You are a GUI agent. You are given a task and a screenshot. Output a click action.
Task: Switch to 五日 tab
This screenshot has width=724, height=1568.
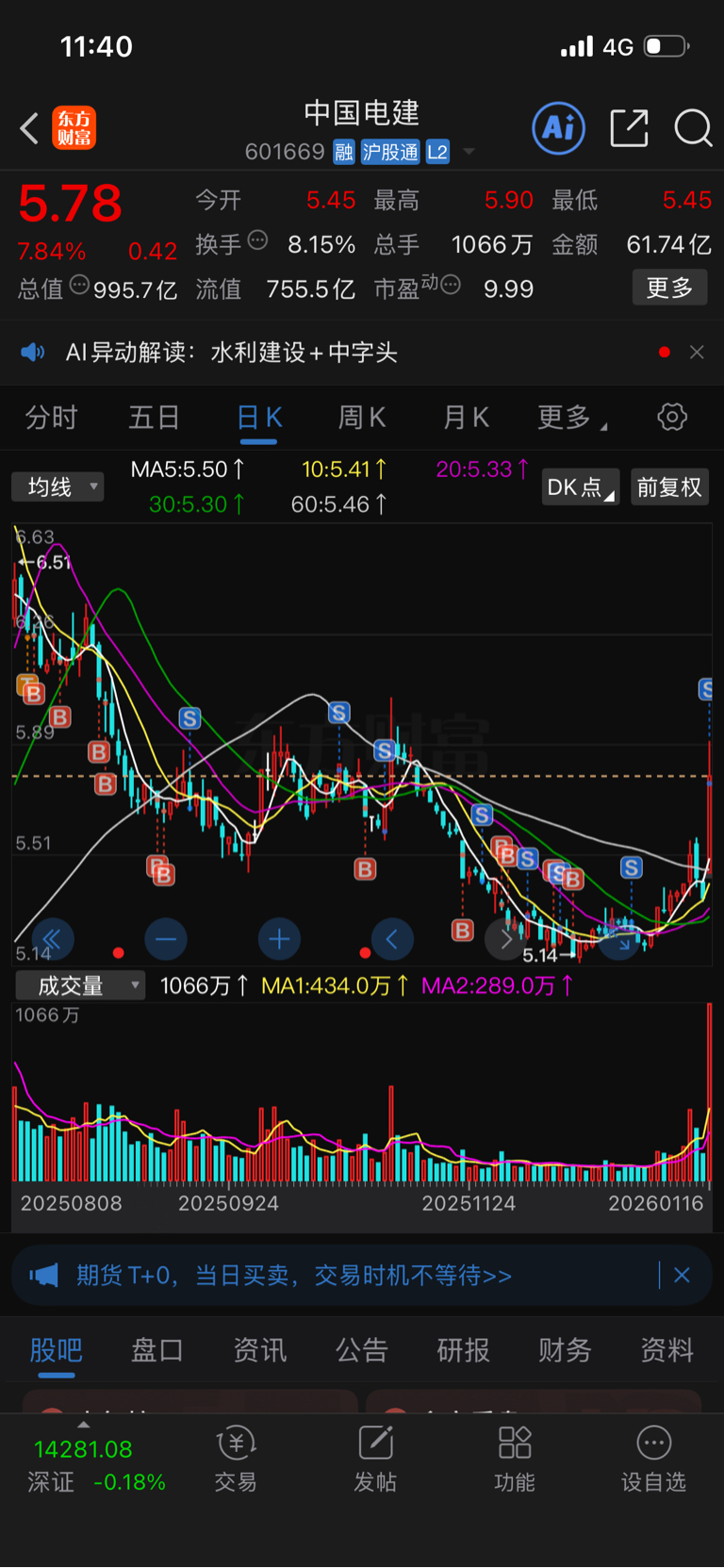click(x=154, y=417)
